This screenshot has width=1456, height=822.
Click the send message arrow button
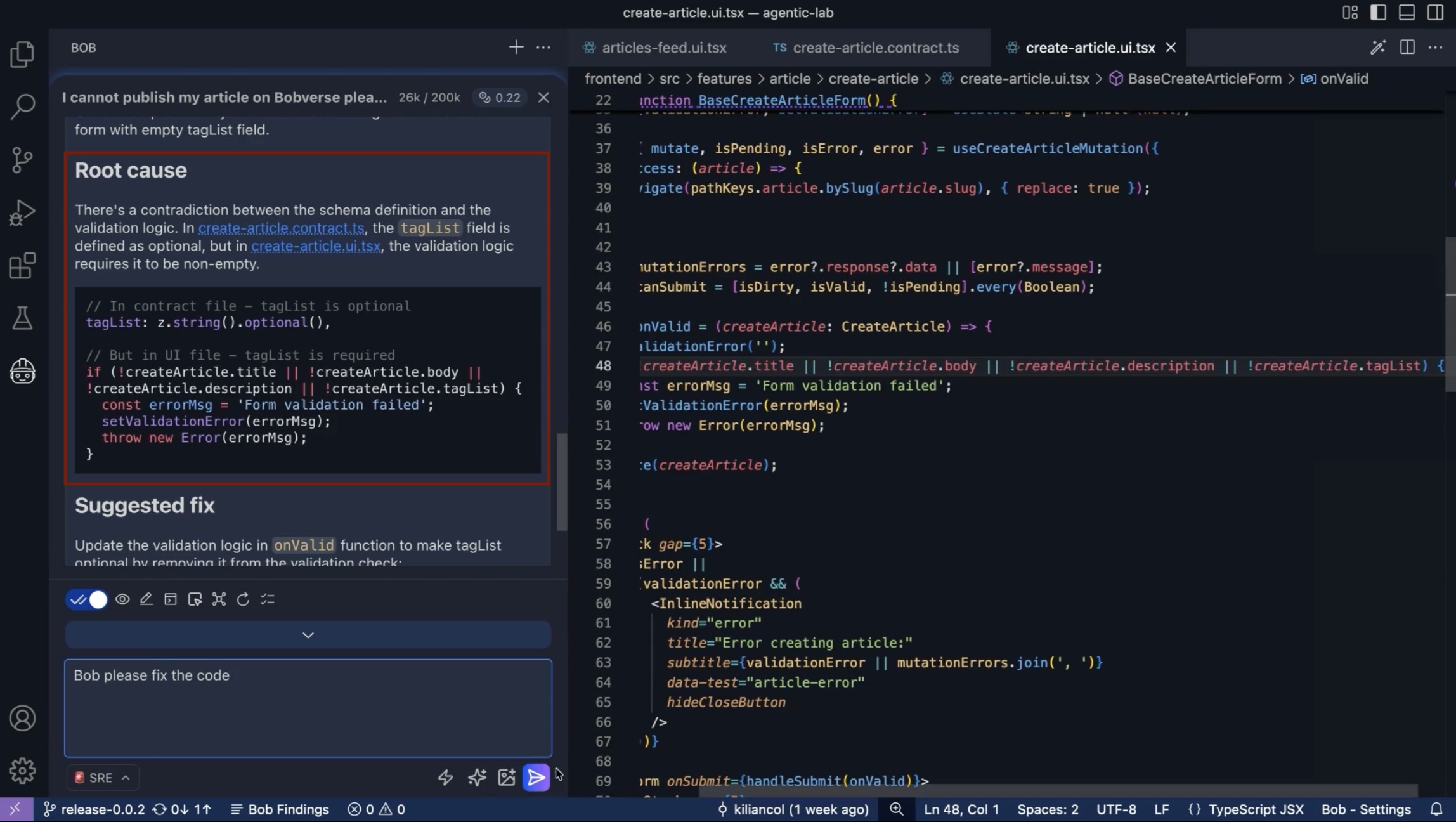[x=536, y=777]
